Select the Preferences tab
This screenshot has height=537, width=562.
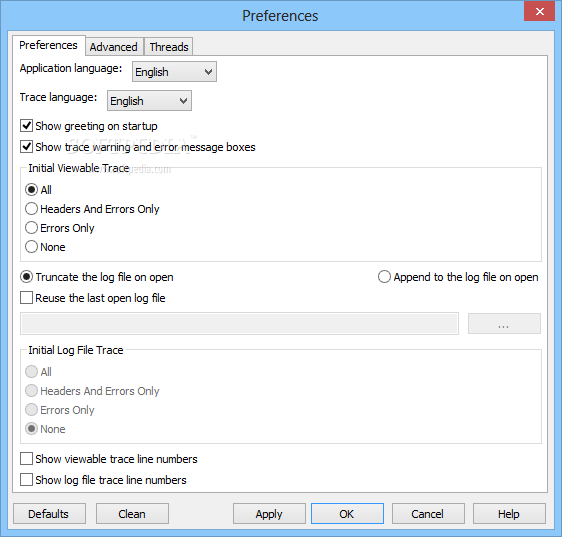click(49, 45)
